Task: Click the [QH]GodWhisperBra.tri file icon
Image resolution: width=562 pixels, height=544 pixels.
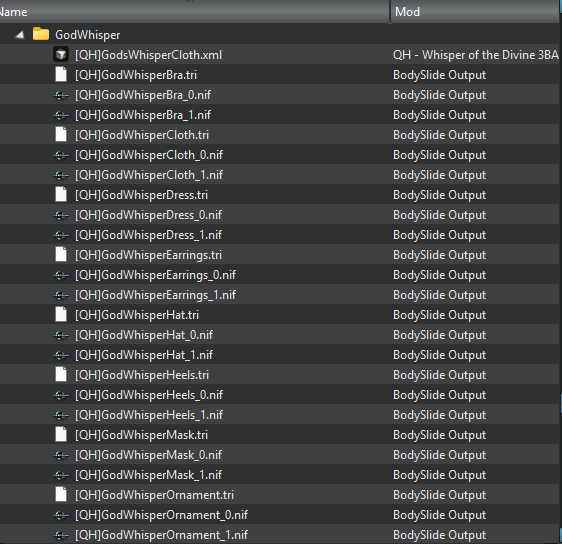Action: point(61,75)
